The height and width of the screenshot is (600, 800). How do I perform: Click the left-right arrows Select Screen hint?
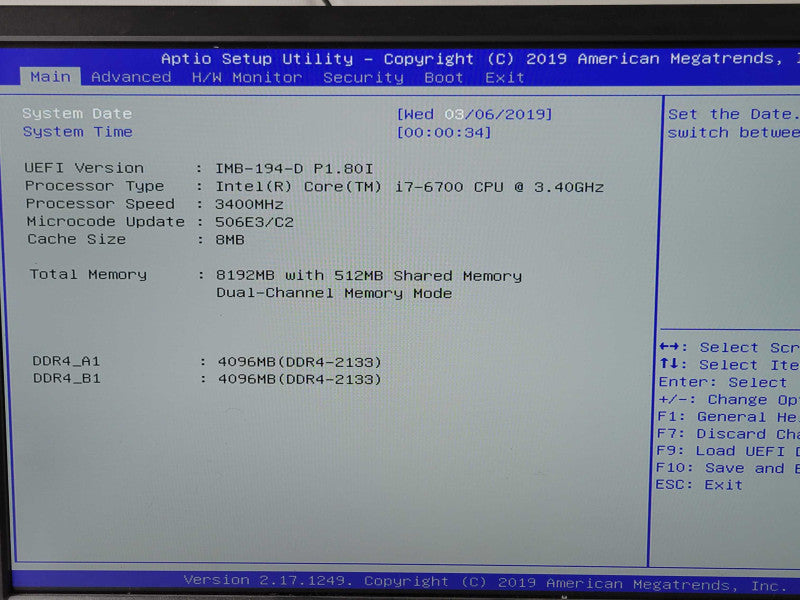(x=729, y=347)
